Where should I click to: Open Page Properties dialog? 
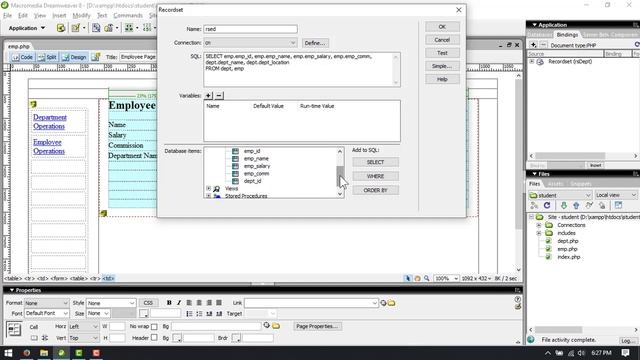[317, 326]
